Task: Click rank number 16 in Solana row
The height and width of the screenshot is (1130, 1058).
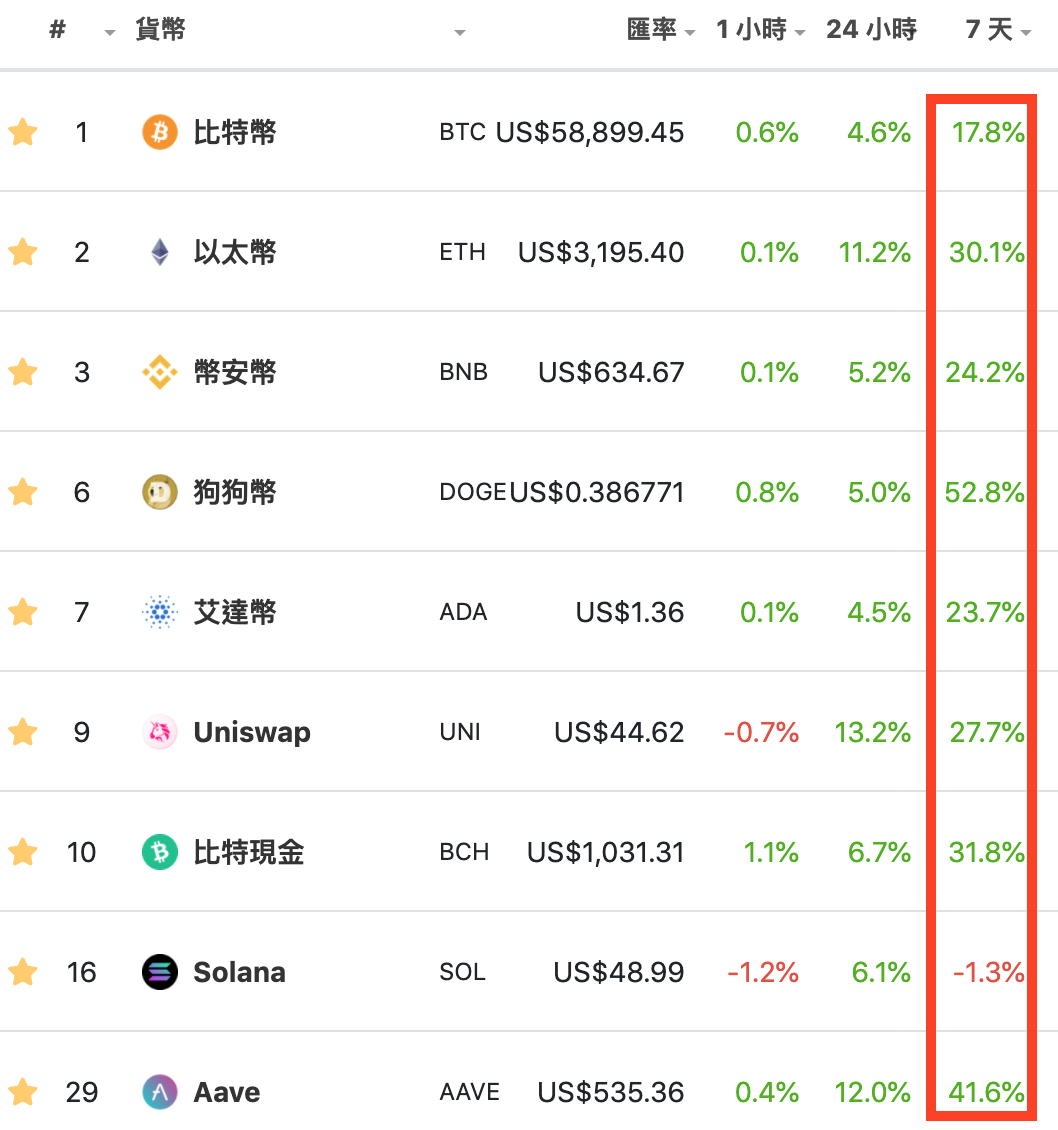Action: (x=81, y=973)
